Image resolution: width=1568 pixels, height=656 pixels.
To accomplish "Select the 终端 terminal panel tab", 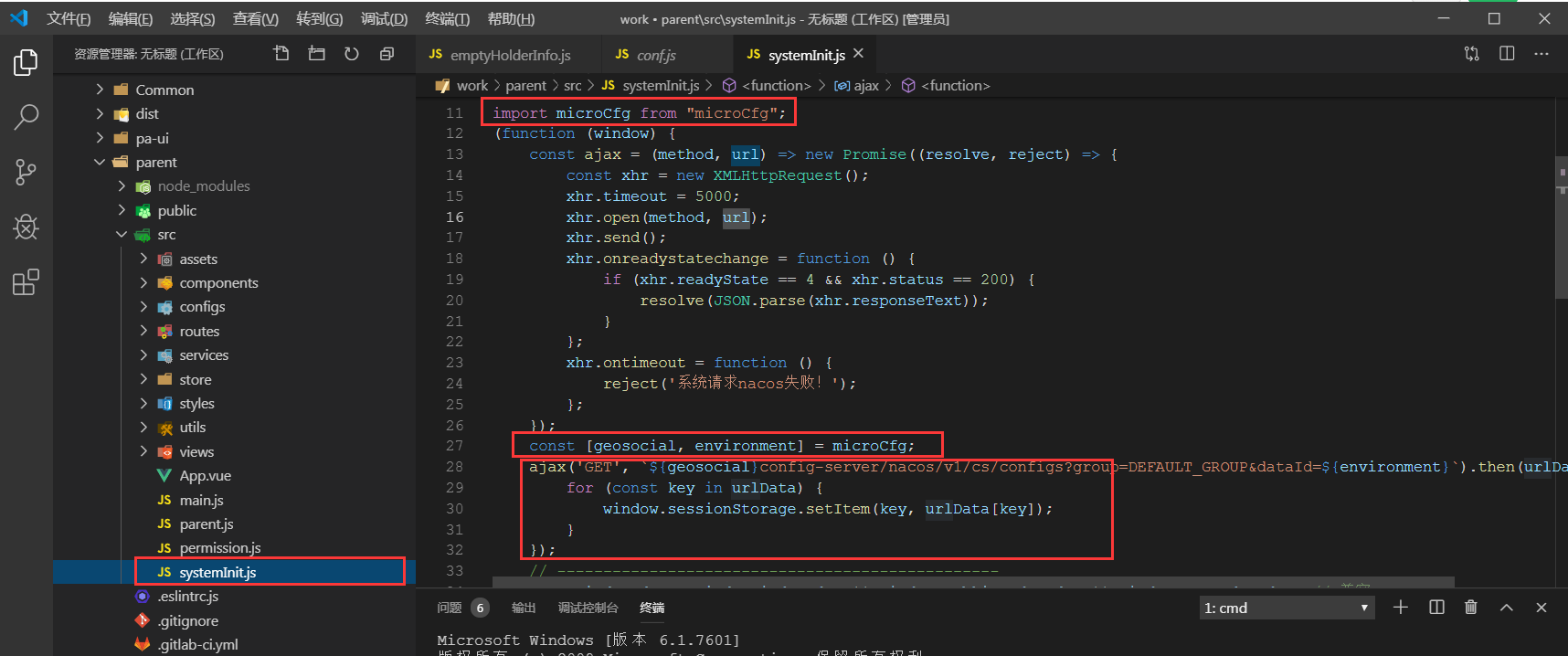I will click(652, 608).
